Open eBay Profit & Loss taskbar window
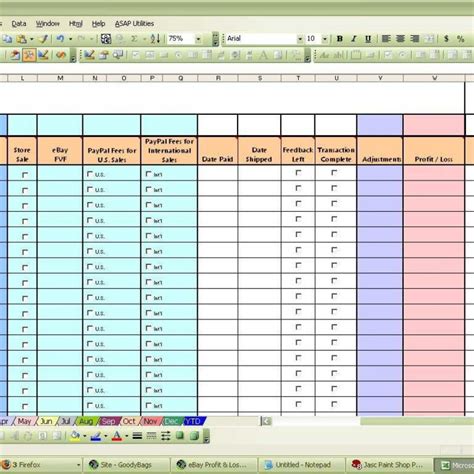This screenshot has width=474, height=474. [x=214, y=465]
